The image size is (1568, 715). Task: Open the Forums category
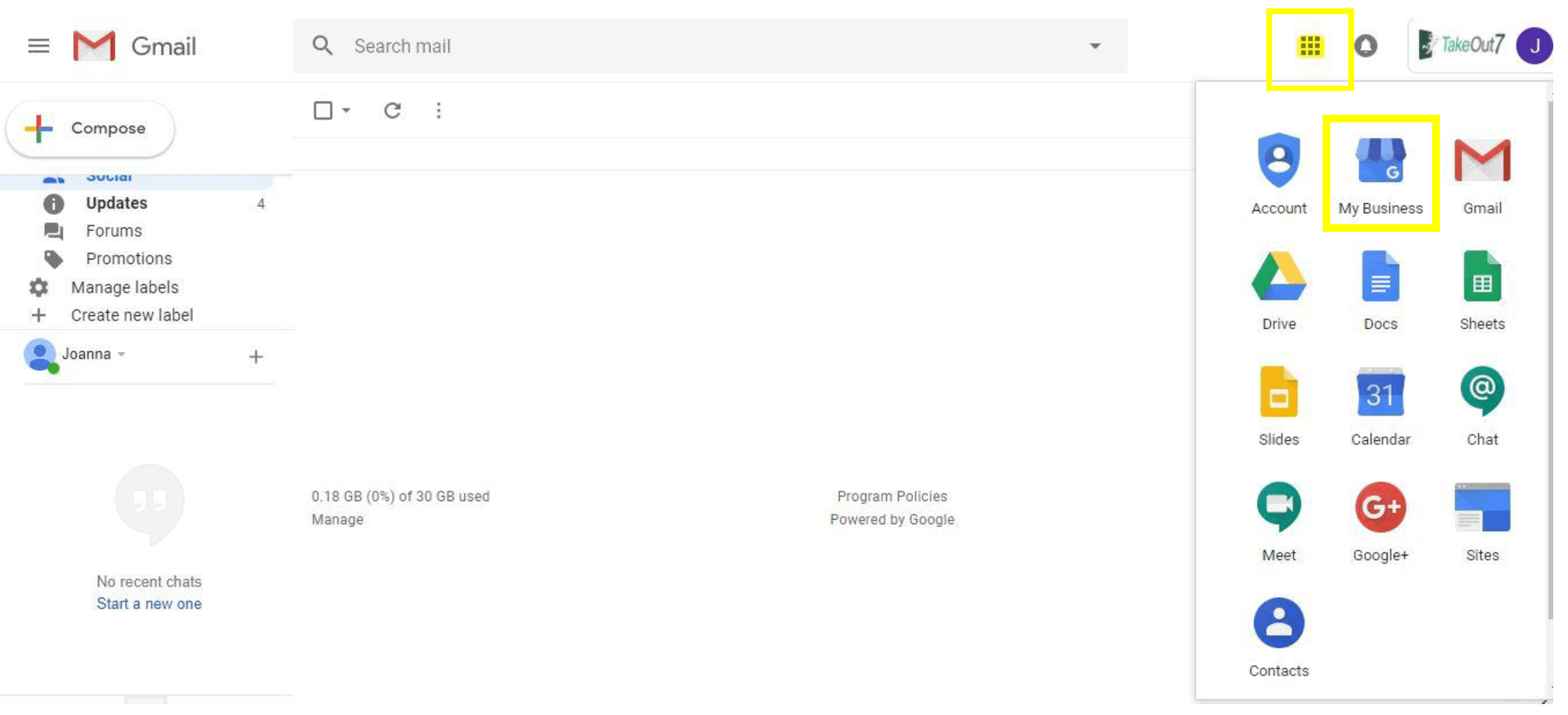(x=114, y=231)
